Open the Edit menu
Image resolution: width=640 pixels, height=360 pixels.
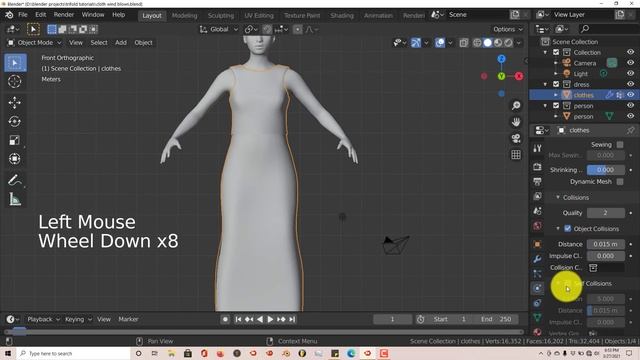40,15
